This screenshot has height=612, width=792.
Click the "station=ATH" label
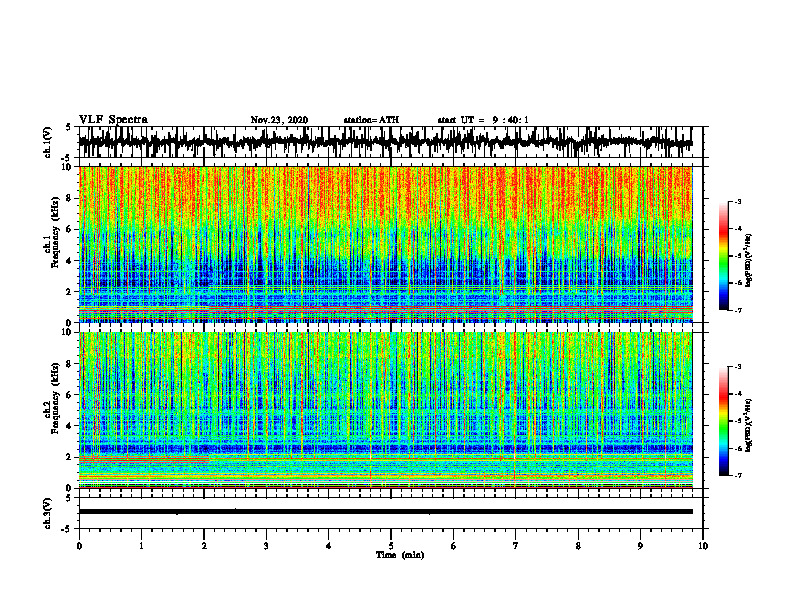click(371, 120)
